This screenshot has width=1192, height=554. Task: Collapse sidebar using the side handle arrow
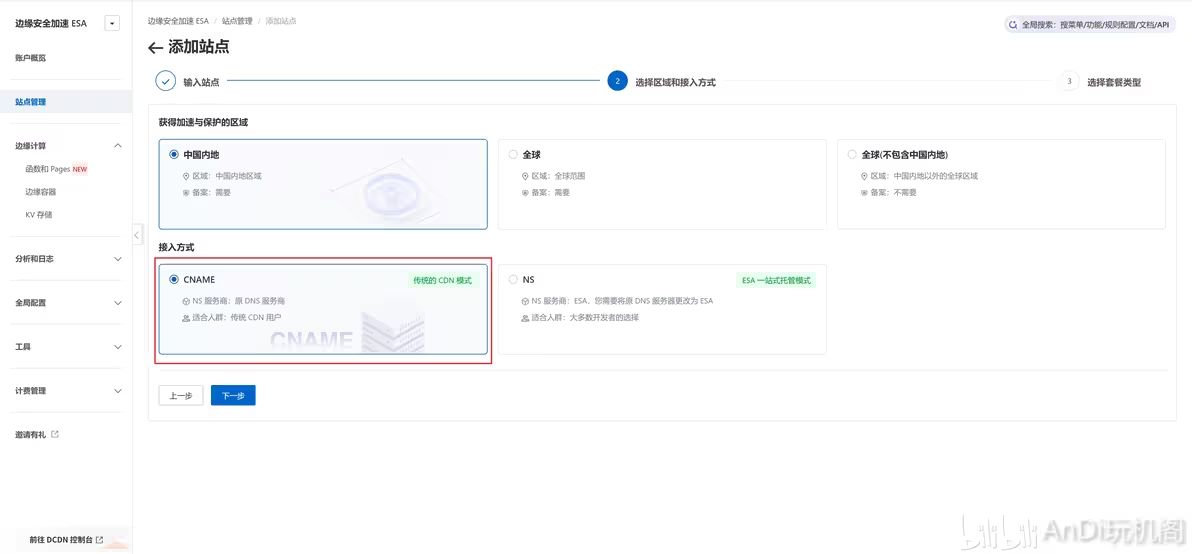137,235
